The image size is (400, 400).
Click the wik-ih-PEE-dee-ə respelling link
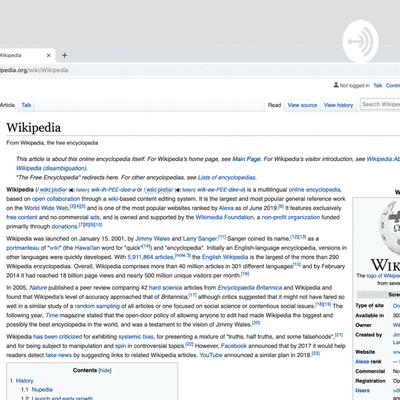point(113,190)
